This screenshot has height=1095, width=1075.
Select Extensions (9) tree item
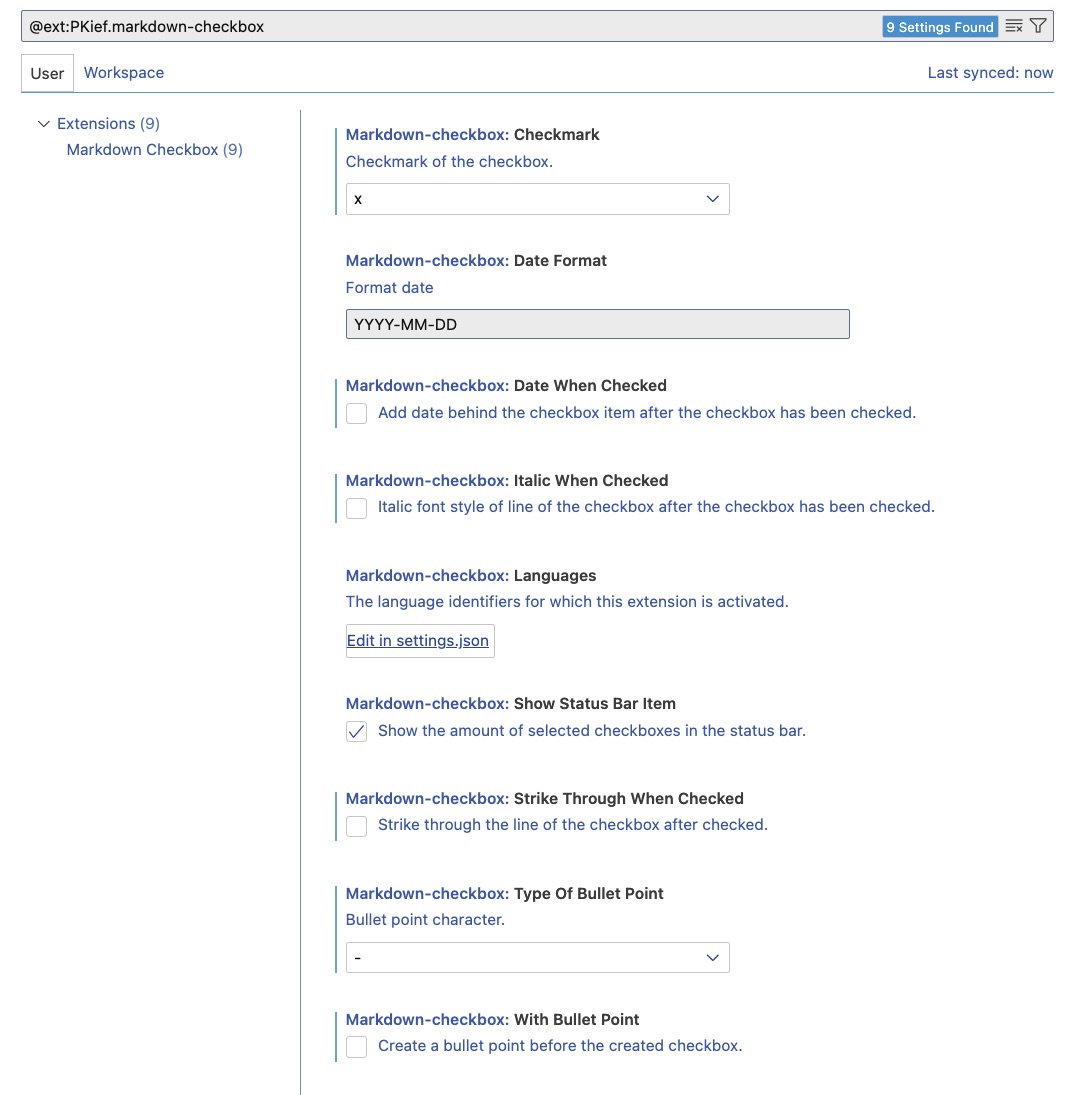pyautogui.click(x=108, y=124)
